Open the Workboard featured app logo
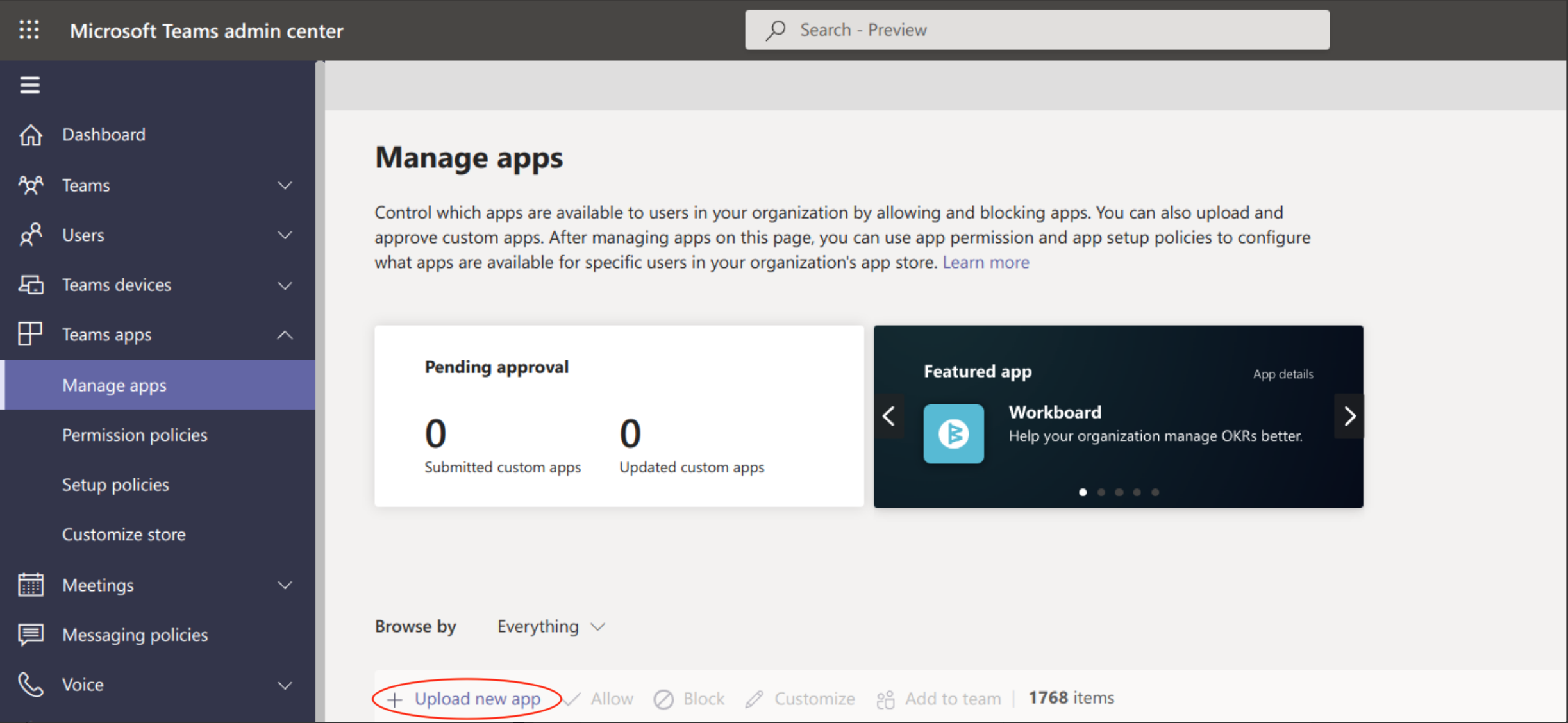 tap(953, 433)
